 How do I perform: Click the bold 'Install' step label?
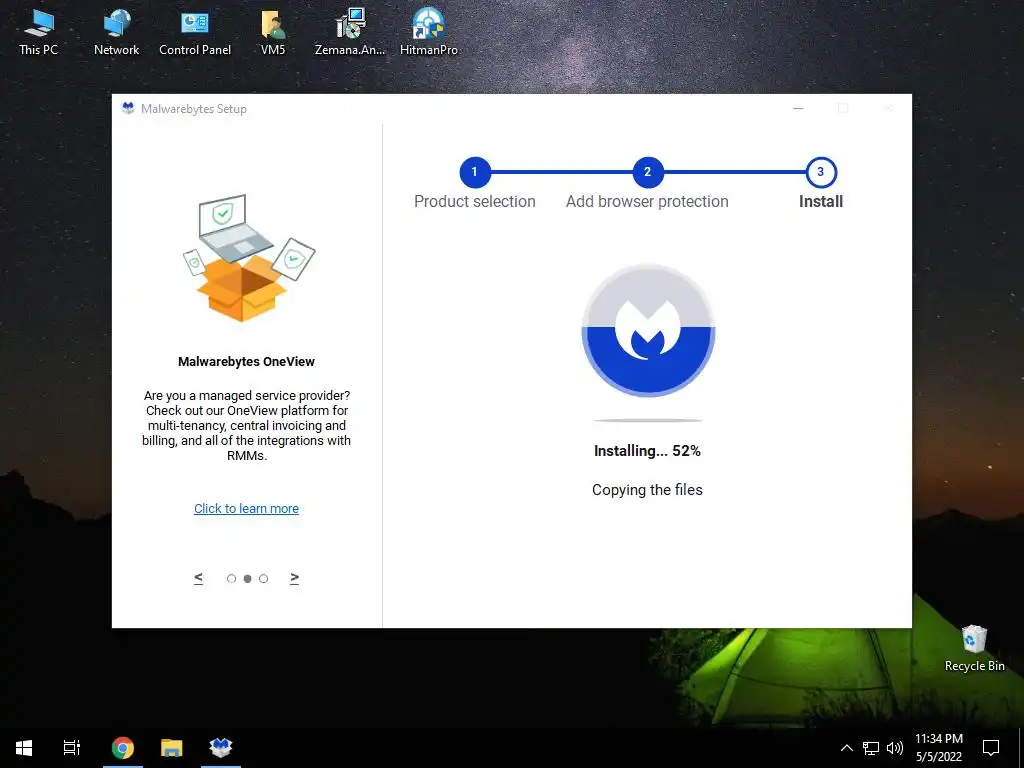point(821,202)
